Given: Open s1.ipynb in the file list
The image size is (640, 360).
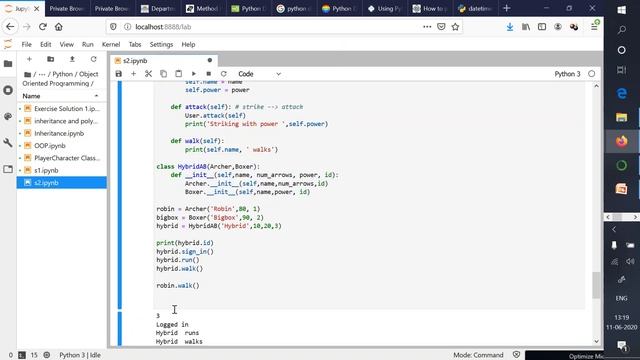Looking at the screenshot, I should click(x=62, y=170).
